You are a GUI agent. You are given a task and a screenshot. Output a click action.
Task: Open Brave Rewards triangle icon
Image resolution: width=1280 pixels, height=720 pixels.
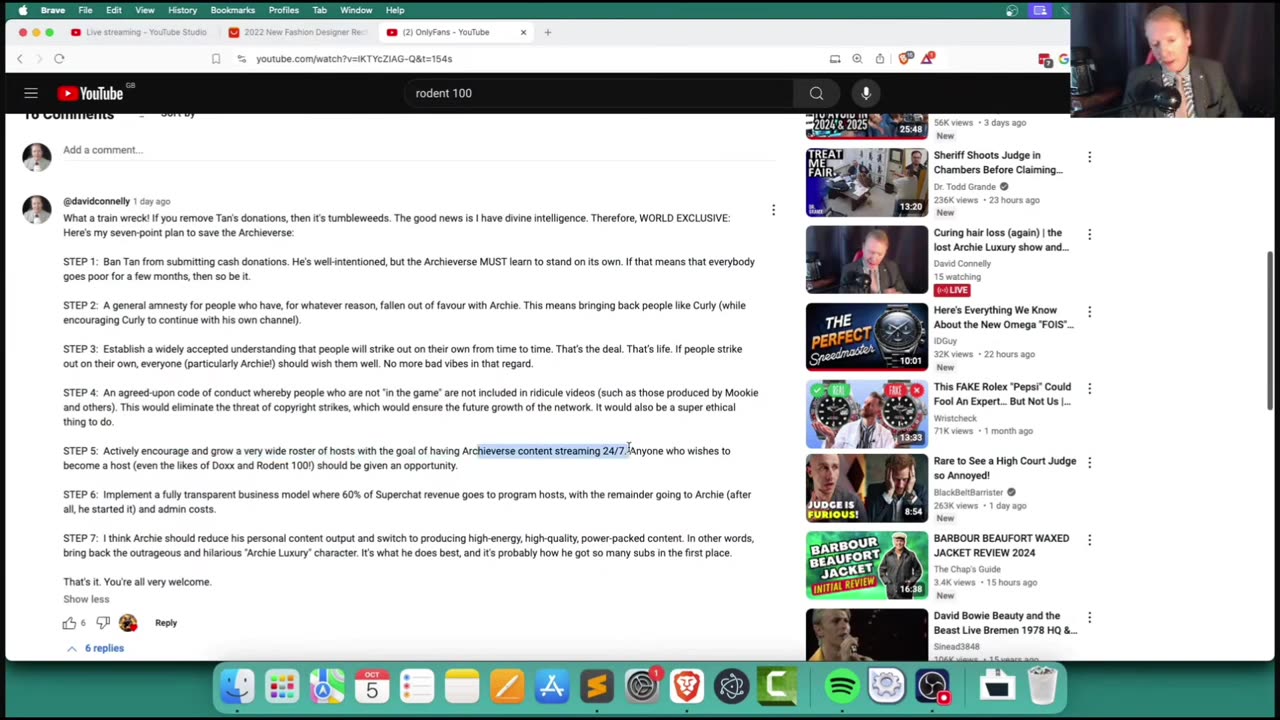coord(927,59)
